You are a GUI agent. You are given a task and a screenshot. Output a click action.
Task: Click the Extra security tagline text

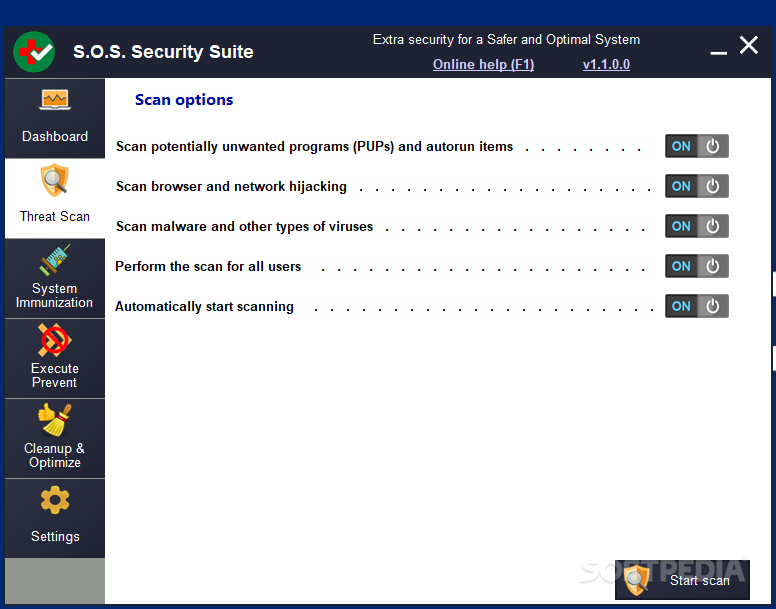506,40
